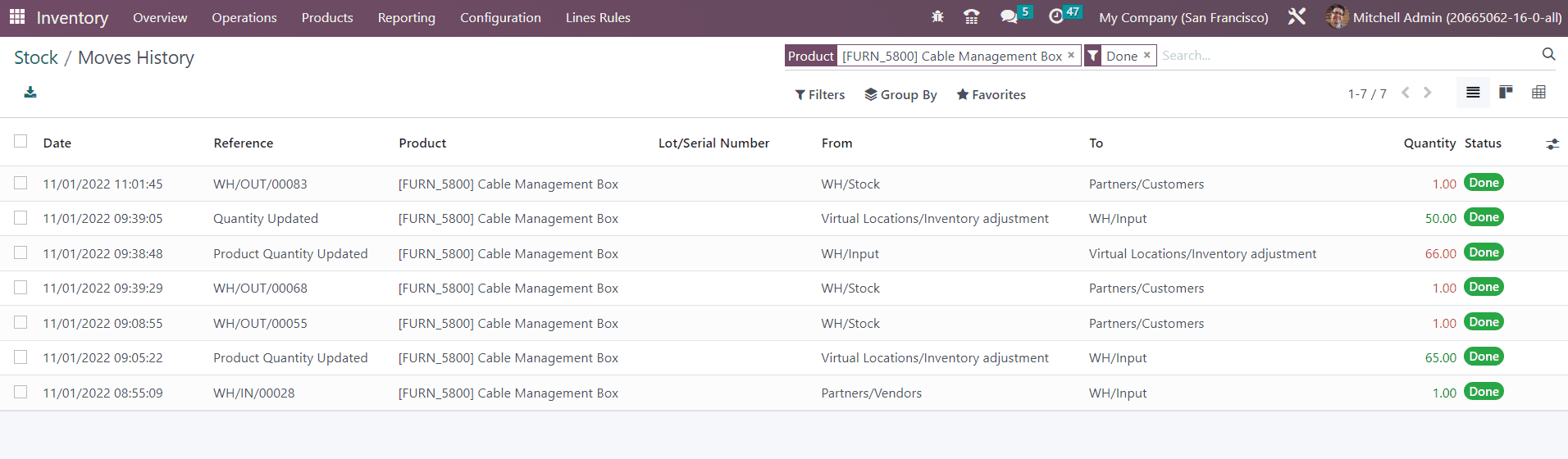The image size is (1568, 459).
Task: Open the Reporting menu
Action: click(x=406, y=18)
